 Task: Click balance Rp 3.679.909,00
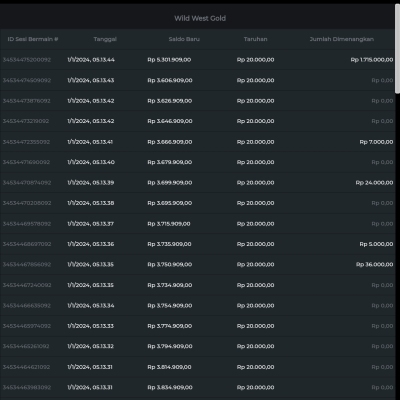pyautogui.click(x=170, y=162)
